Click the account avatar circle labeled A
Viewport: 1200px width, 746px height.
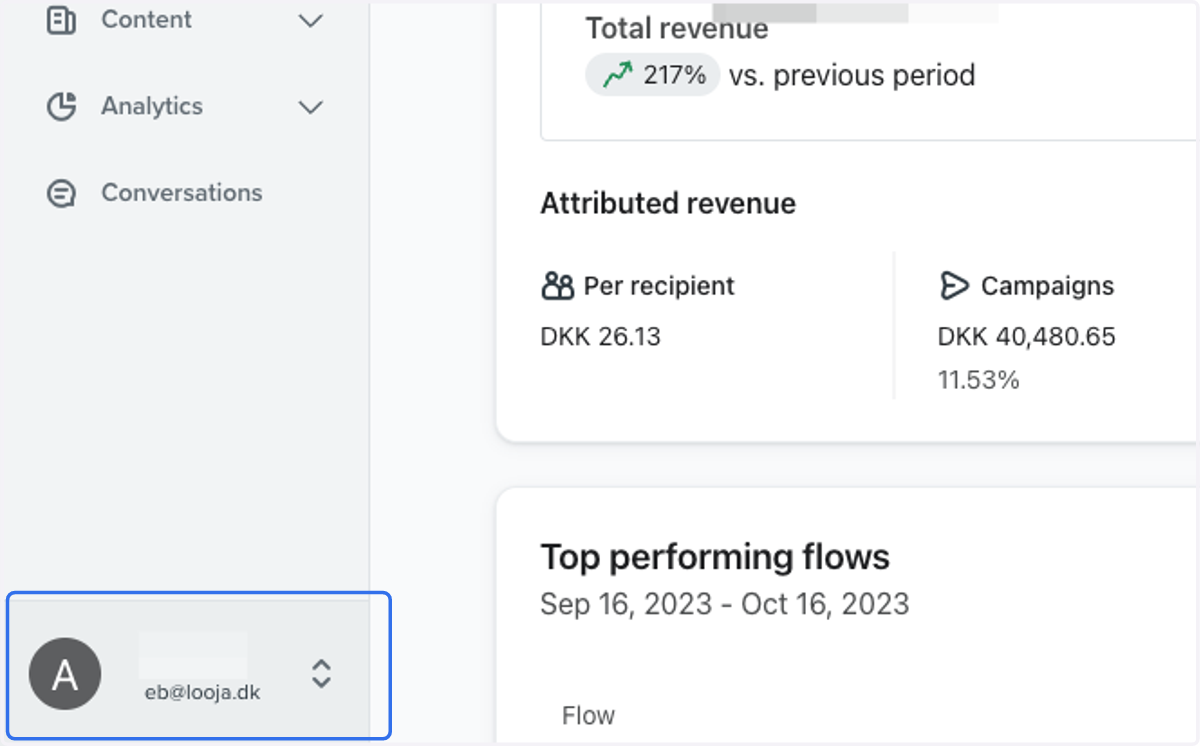click(65, 675)
